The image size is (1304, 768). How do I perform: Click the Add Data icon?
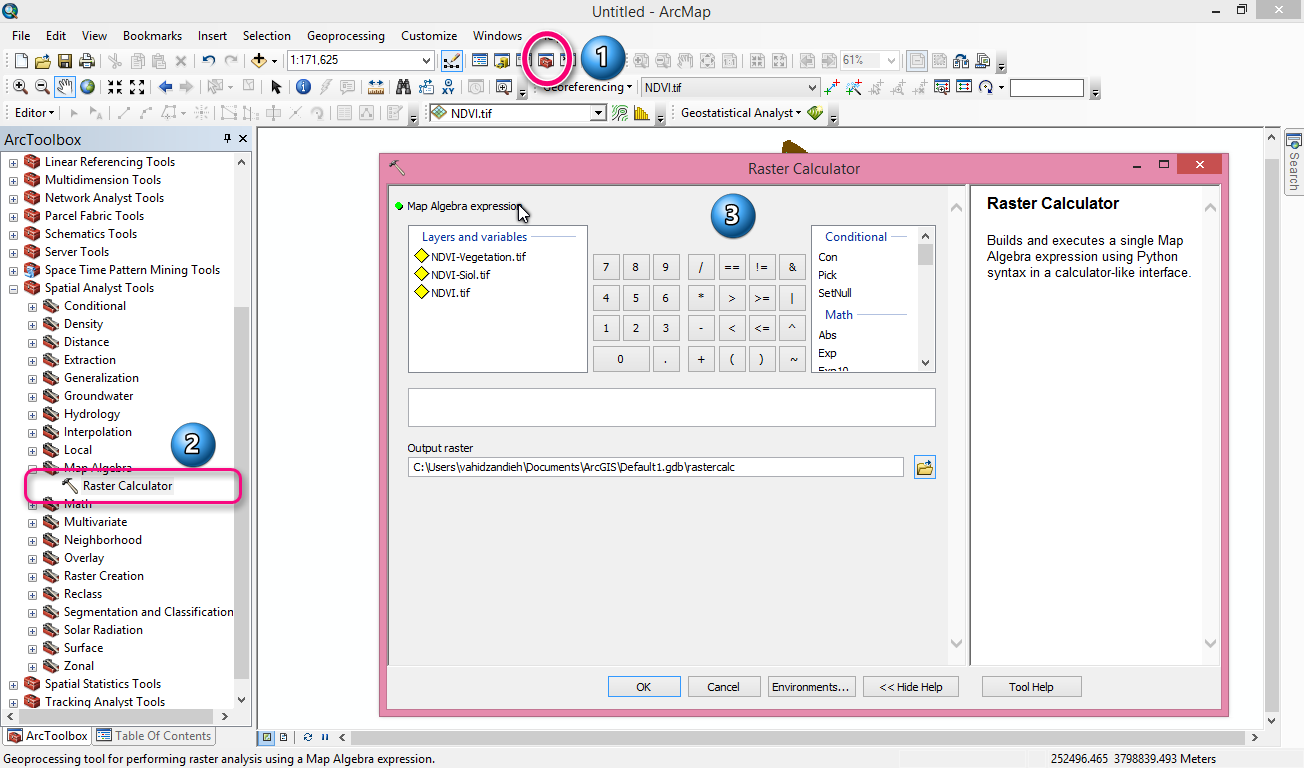(258, 61)
